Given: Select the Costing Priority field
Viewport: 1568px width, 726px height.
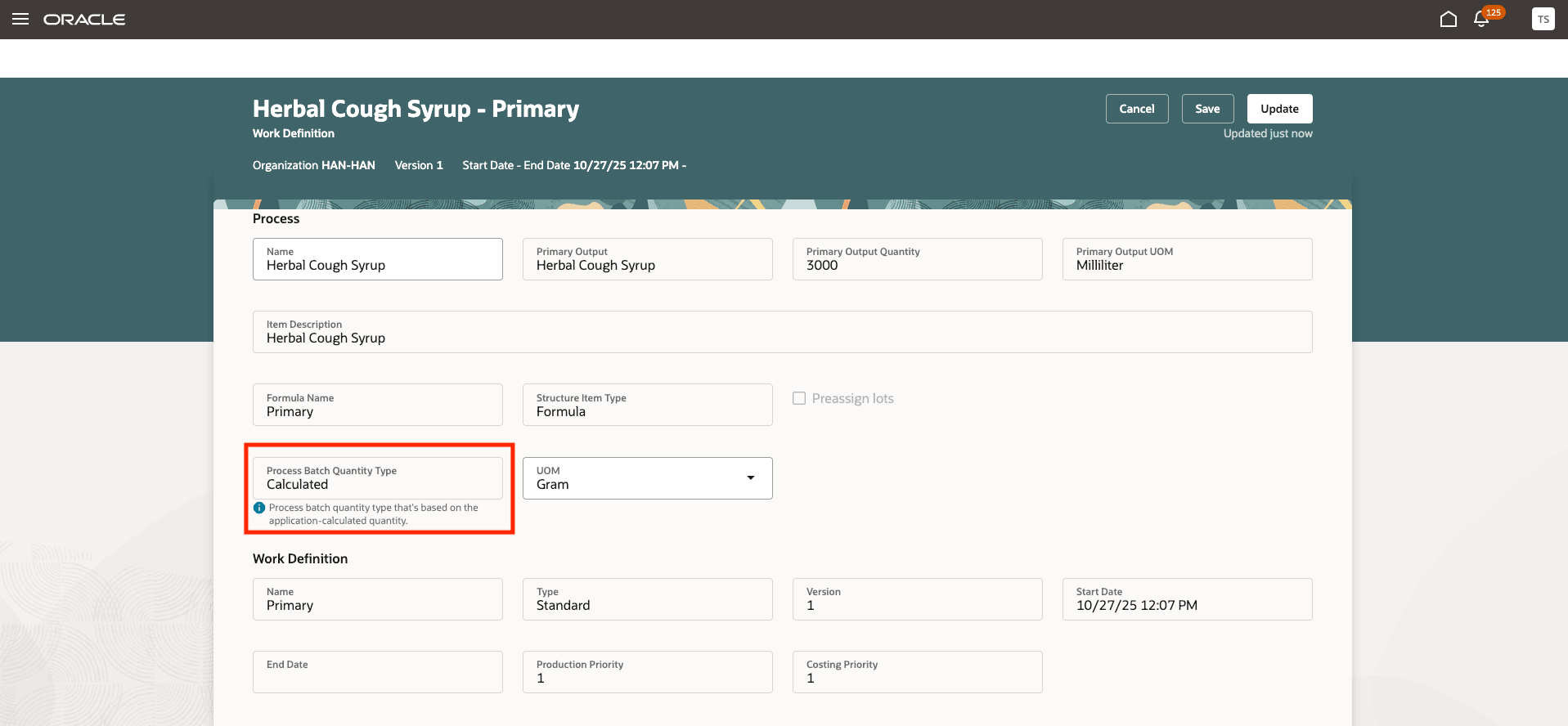Looking at the screenshot, I should click(x=918, y=672).
